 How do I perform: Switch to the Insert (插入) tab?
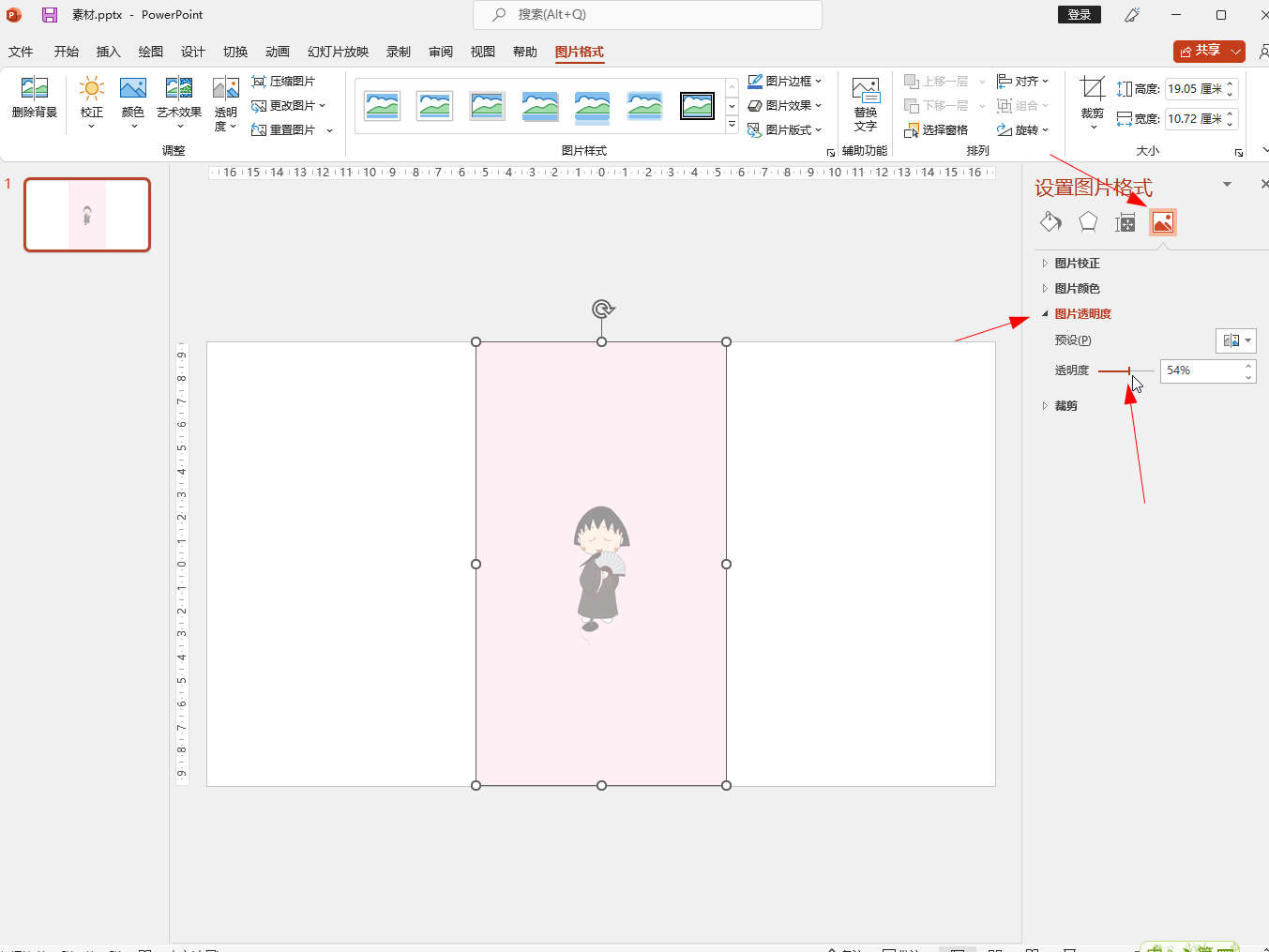coord(109,52)
